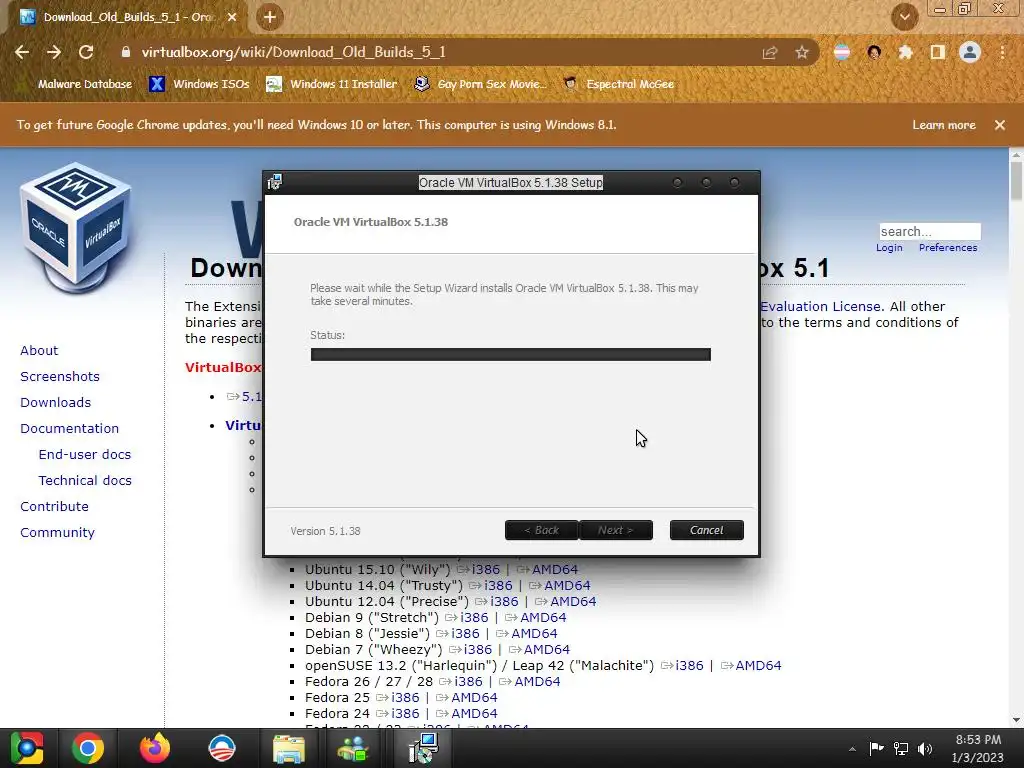Viewport: 1024px width, 768px height.
Task: Open the extensions puzzle icon
Action: pyautogui.click(x=905, y=52)
